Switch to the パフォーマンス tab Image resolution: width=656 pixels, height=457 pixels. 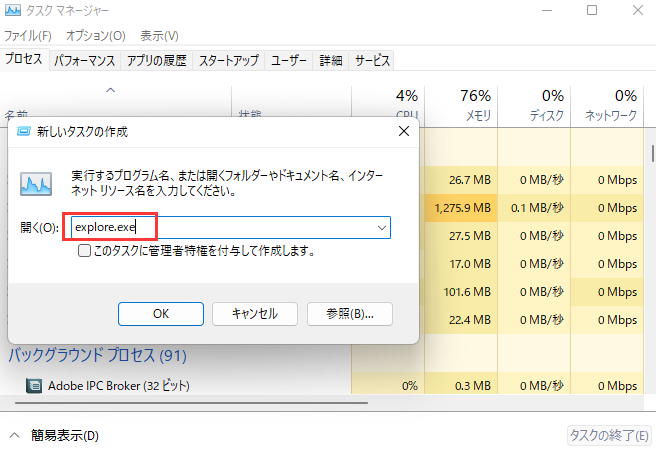point(85,60)
